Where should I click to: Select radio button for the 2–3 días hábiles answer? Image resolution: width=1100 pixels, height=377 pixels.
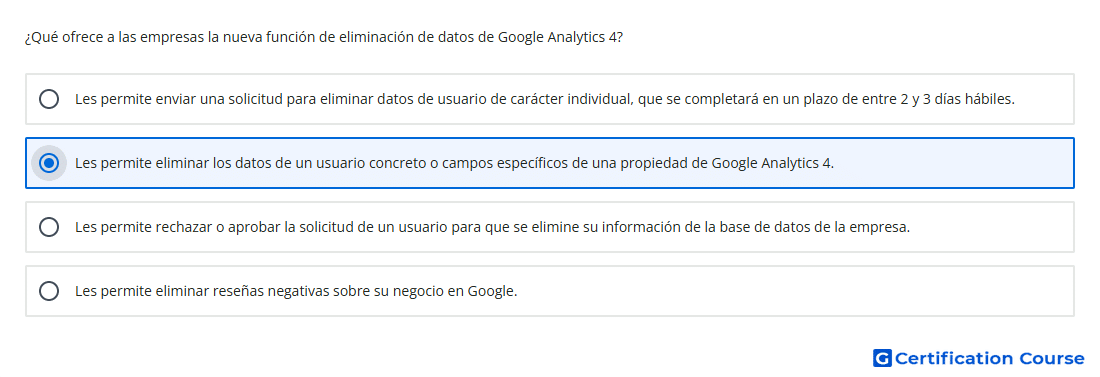[x=49, y=99]
